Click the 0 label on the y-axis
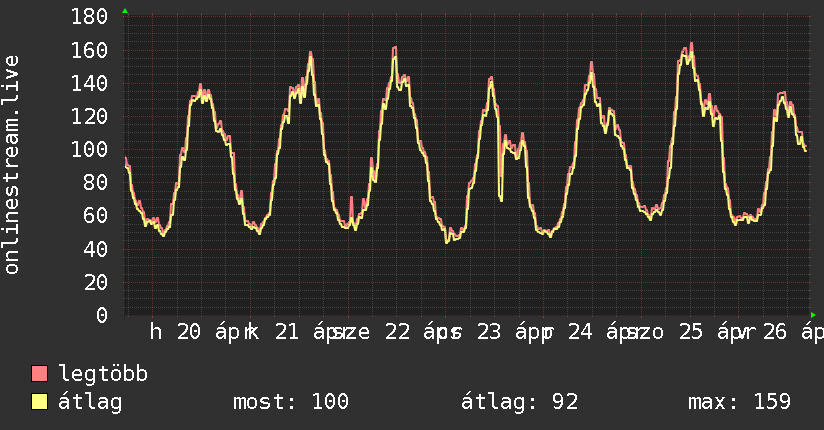This screenshot has width=824, height=430. point(102,315)
